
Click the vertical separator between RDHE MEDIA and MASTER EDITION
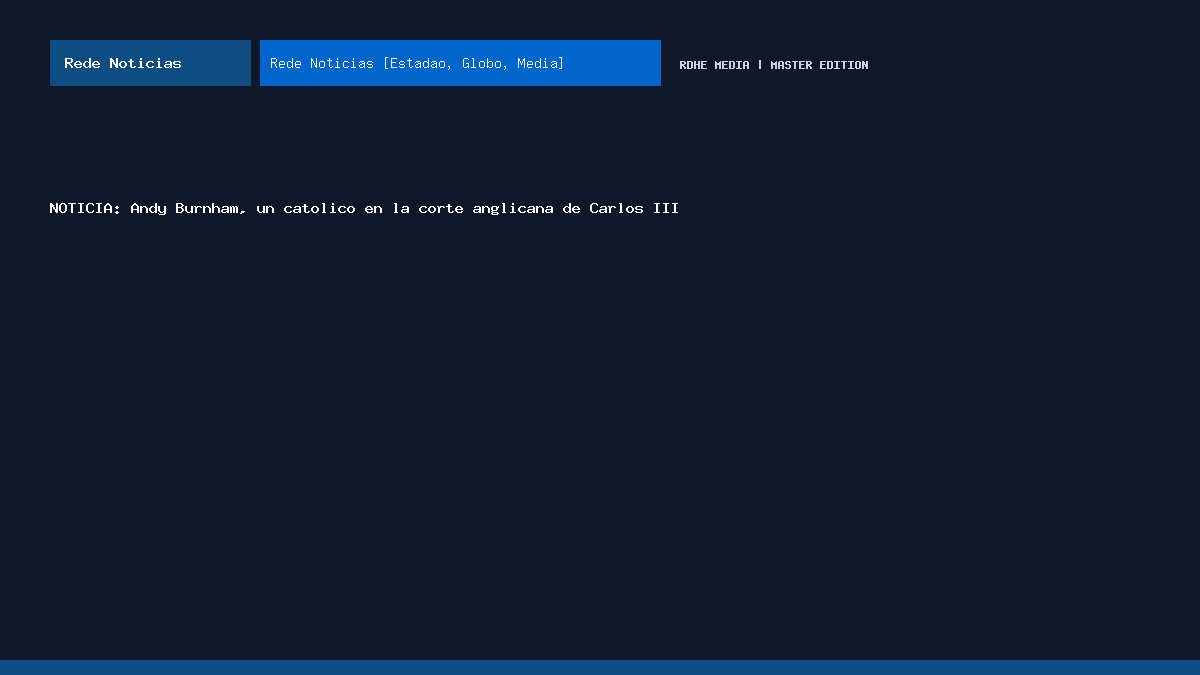(760, 65)
